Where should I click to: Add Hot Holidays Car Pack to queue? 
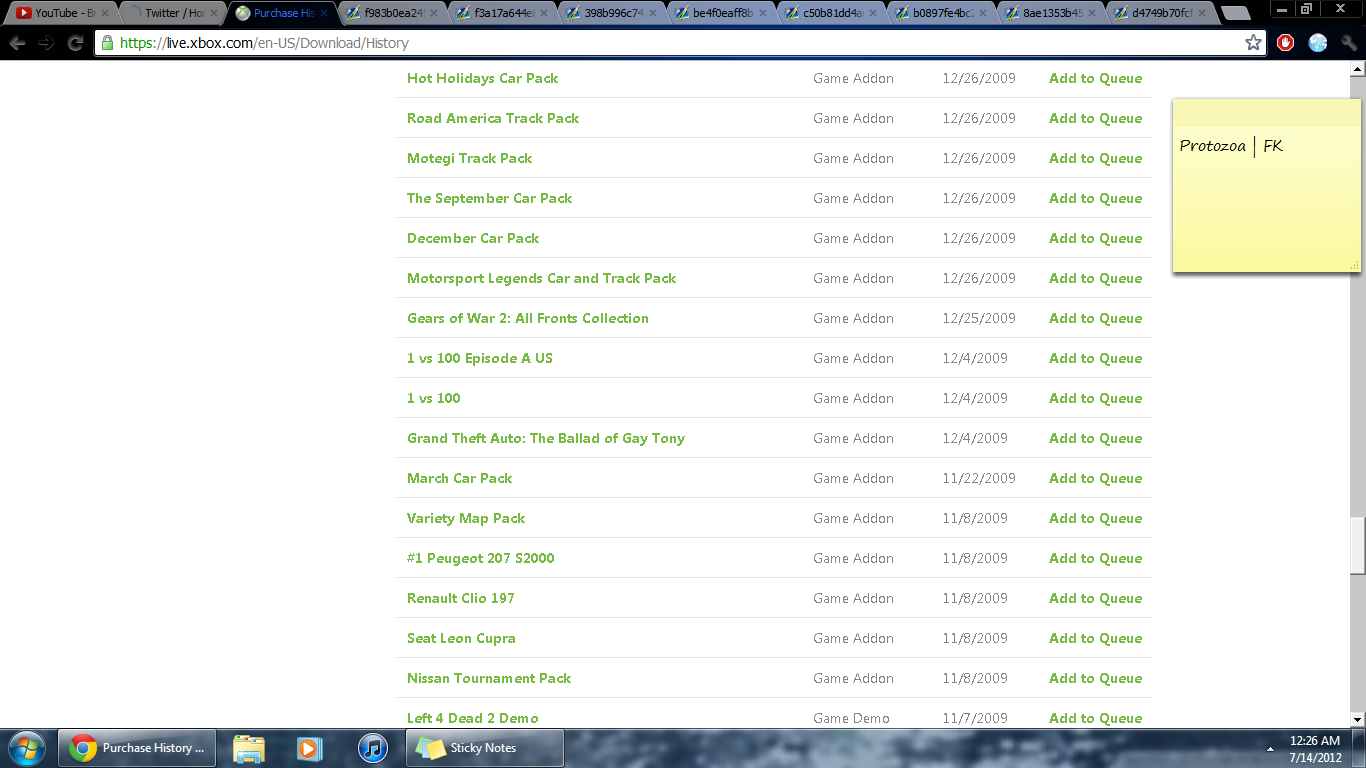(1095, 78)
